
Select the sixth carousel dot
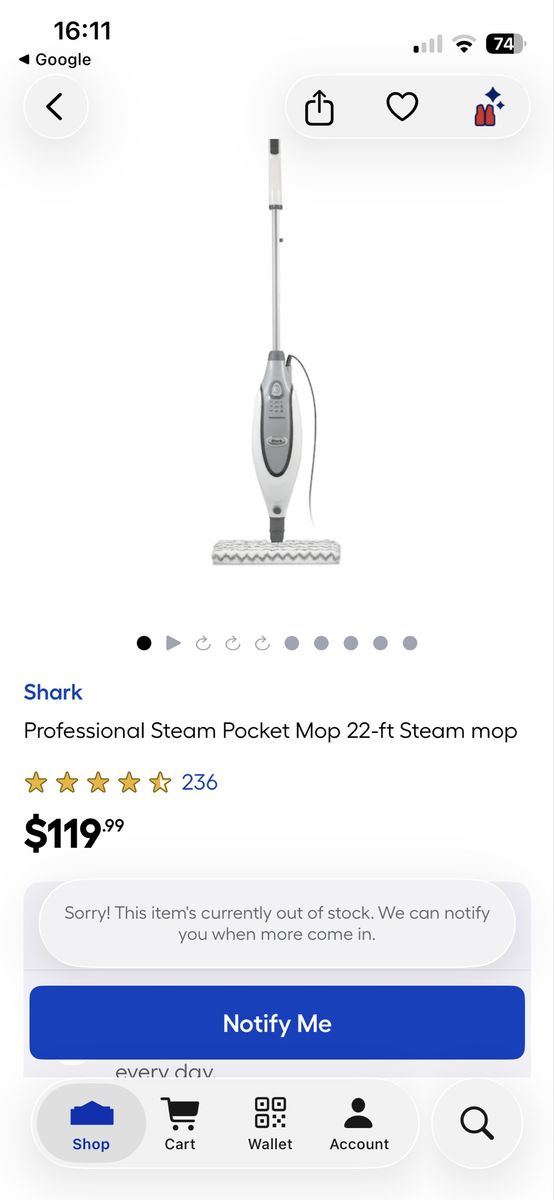(x=292, y=643)
